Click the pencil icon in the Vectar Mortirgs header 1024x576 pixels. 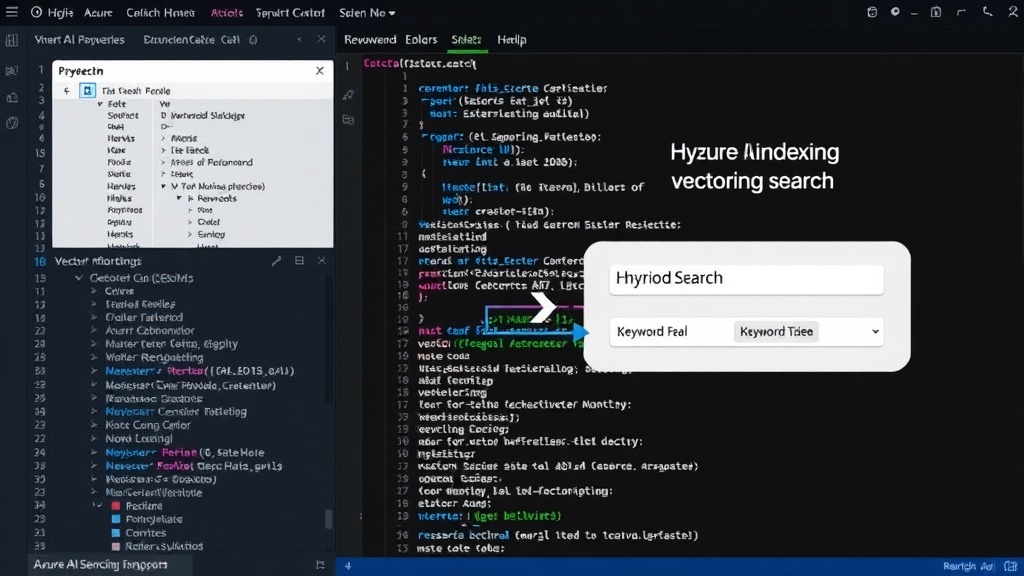[276, 261]
